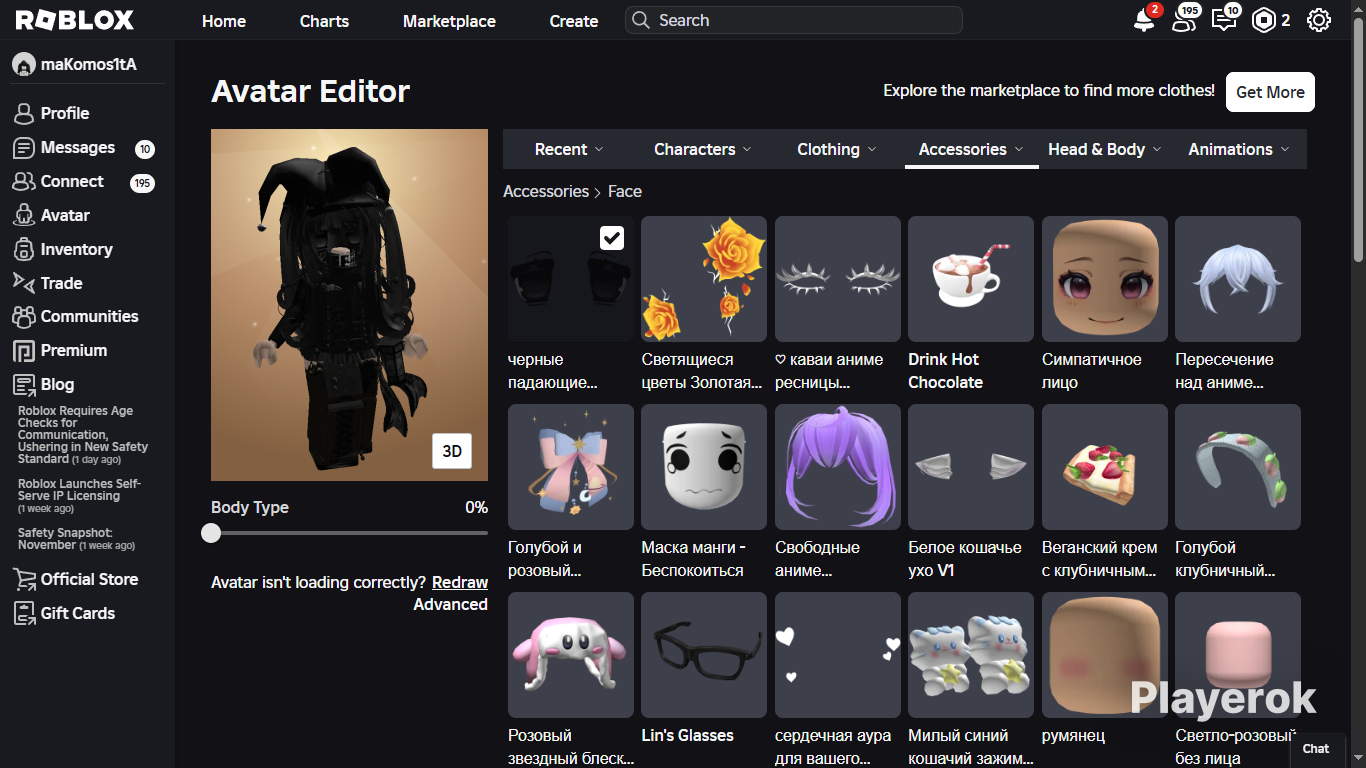The image size is (1366, 768).
Task: Click the Premium sidebar icon
Action: pyautogui.click(x=24, y=350)
